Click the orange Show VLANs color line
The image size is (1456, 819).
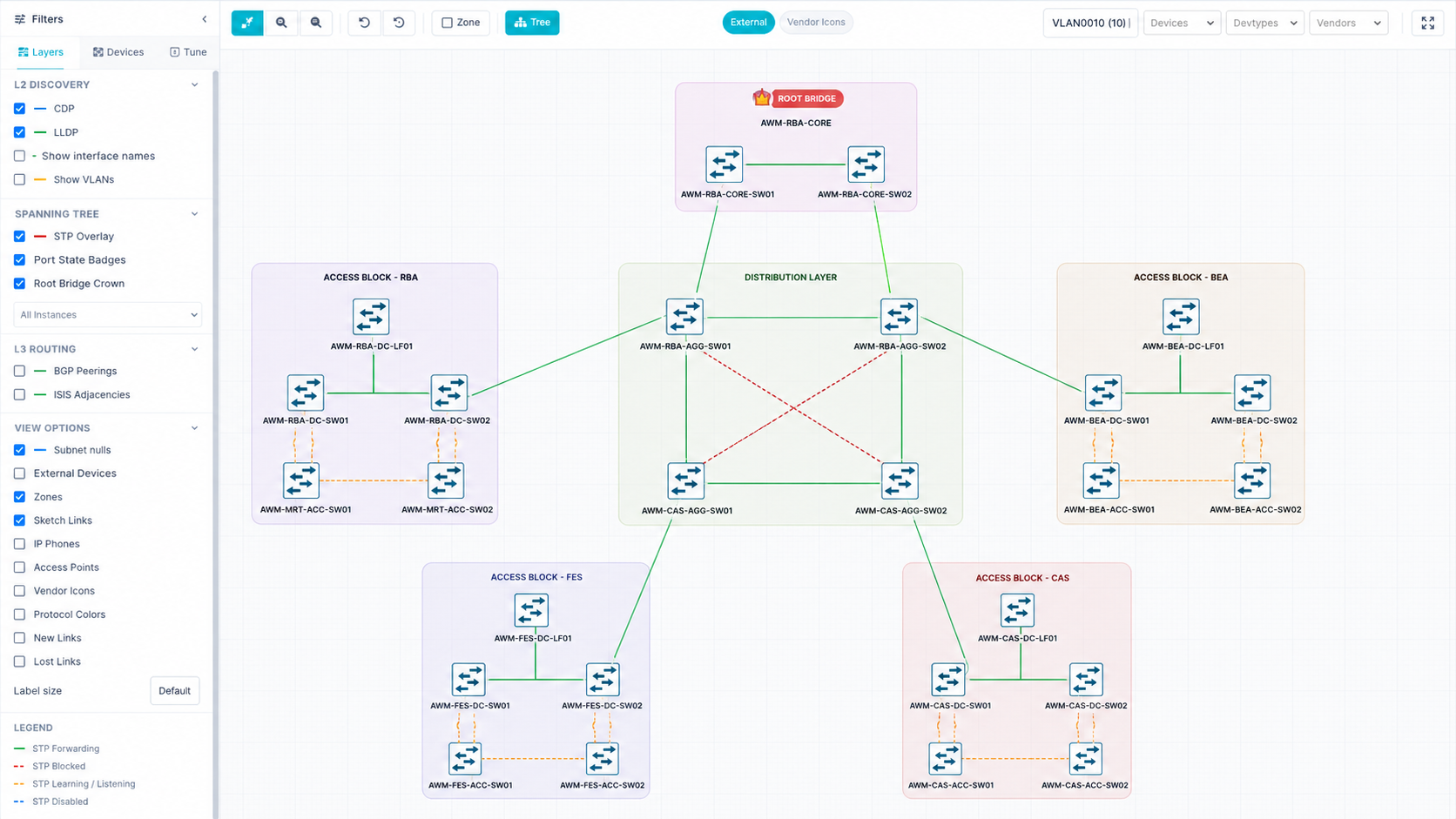tap(40, 179)
